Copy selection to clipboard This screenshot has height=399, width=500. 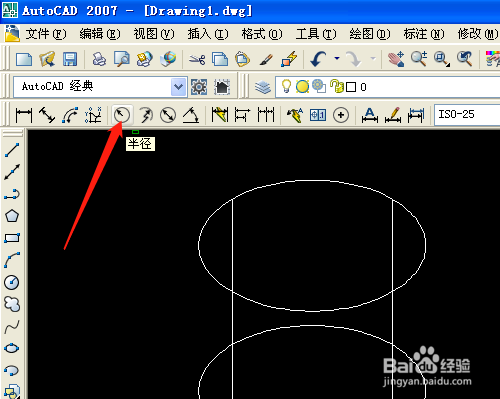220,59
